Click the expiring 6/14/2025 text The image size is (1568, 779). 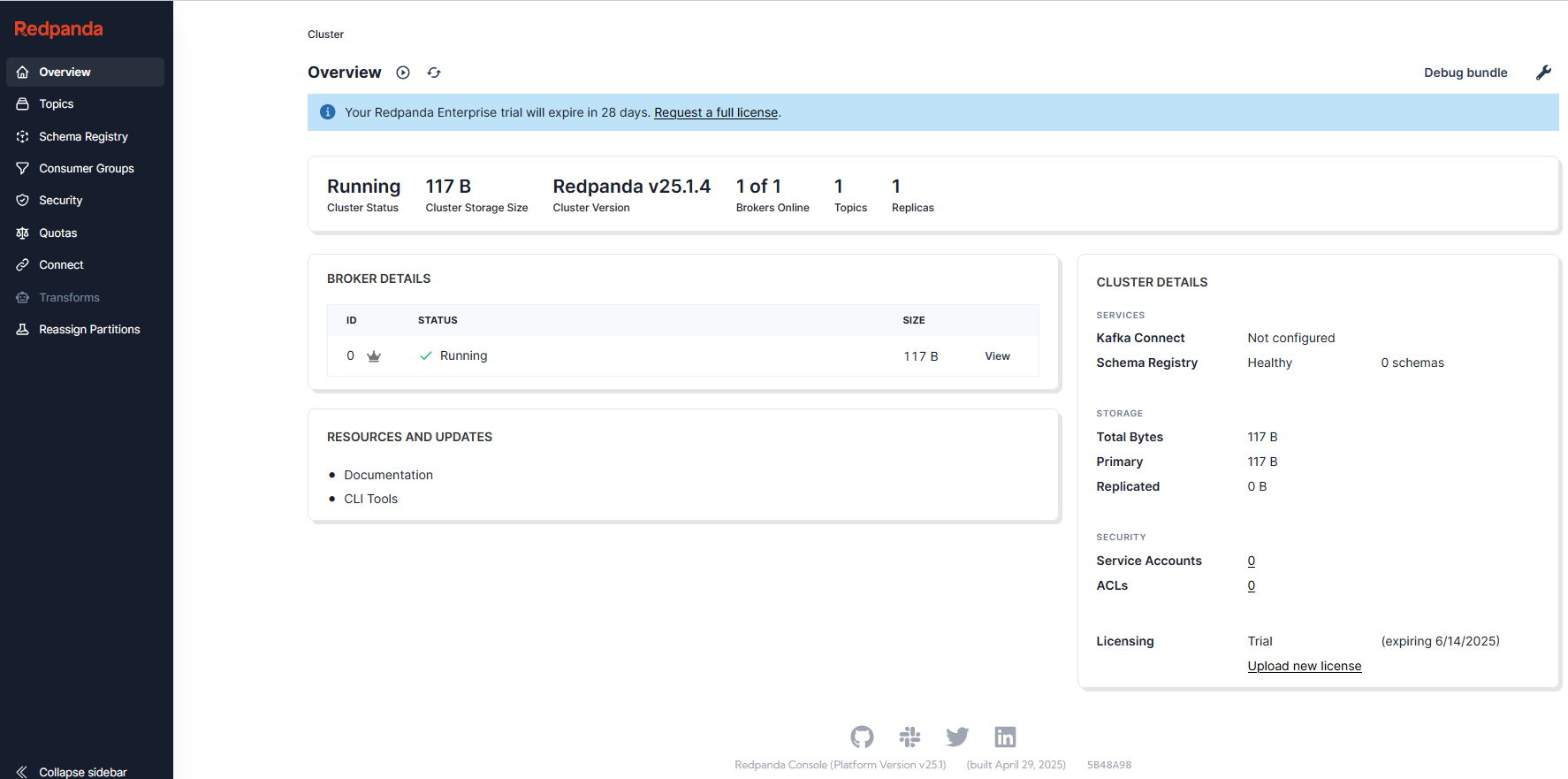pyautogui.click(x=1440, y=641)
